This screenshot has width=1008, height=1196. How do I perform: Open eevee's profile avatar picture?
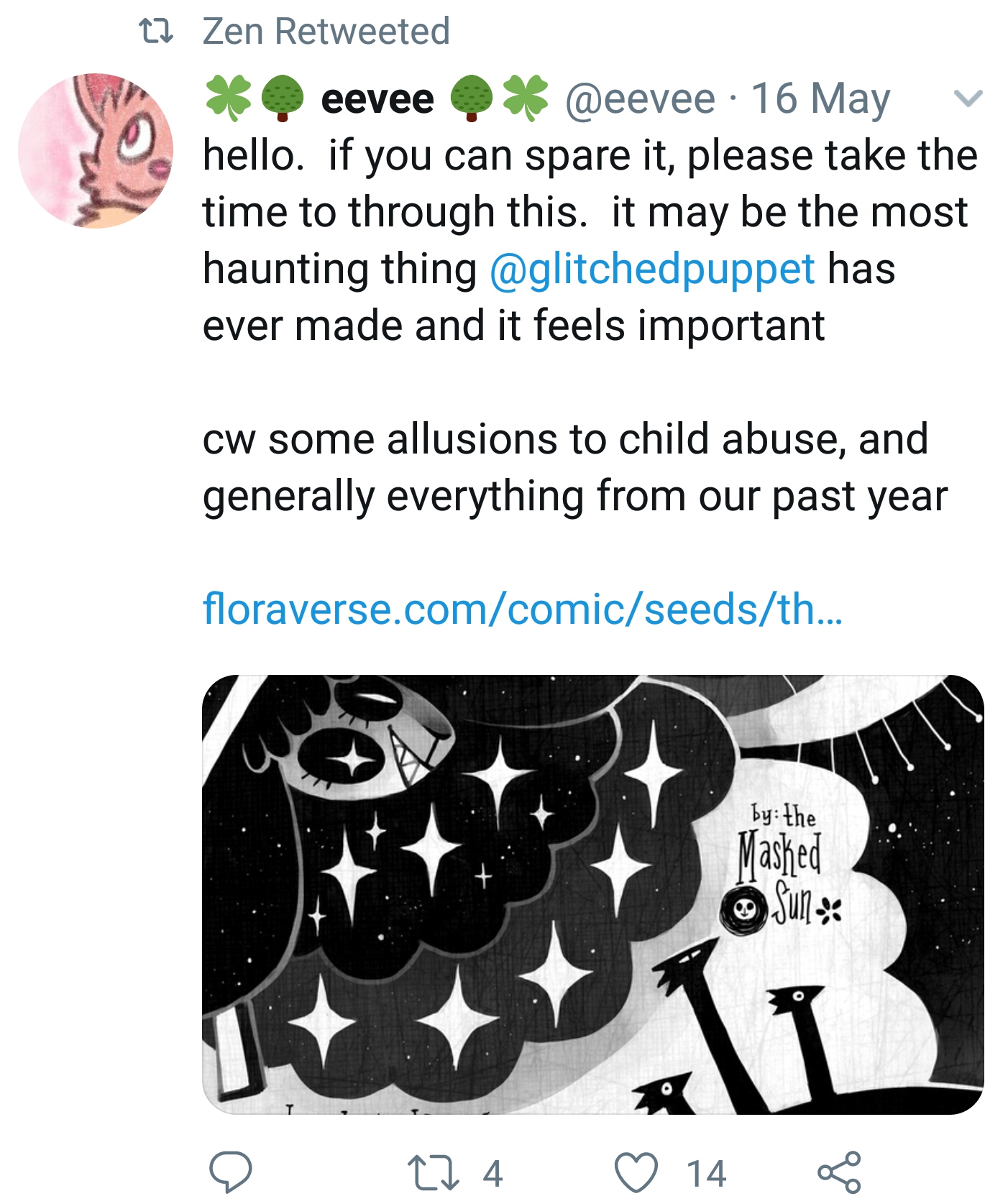pyautogui.click(x=96, y=150)
